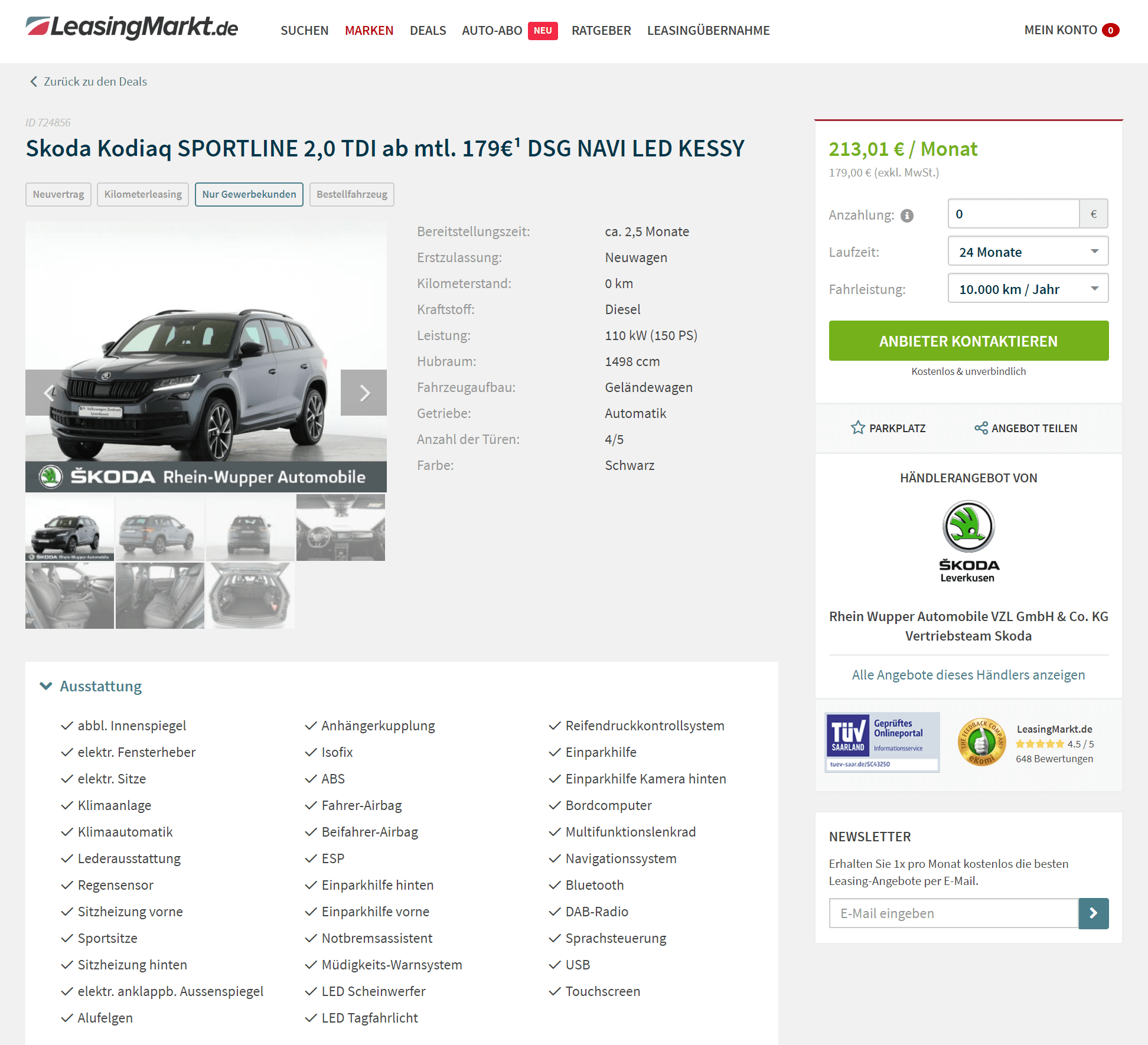Click the Ausstattung heading
1148x1045 pixels.
100,686
